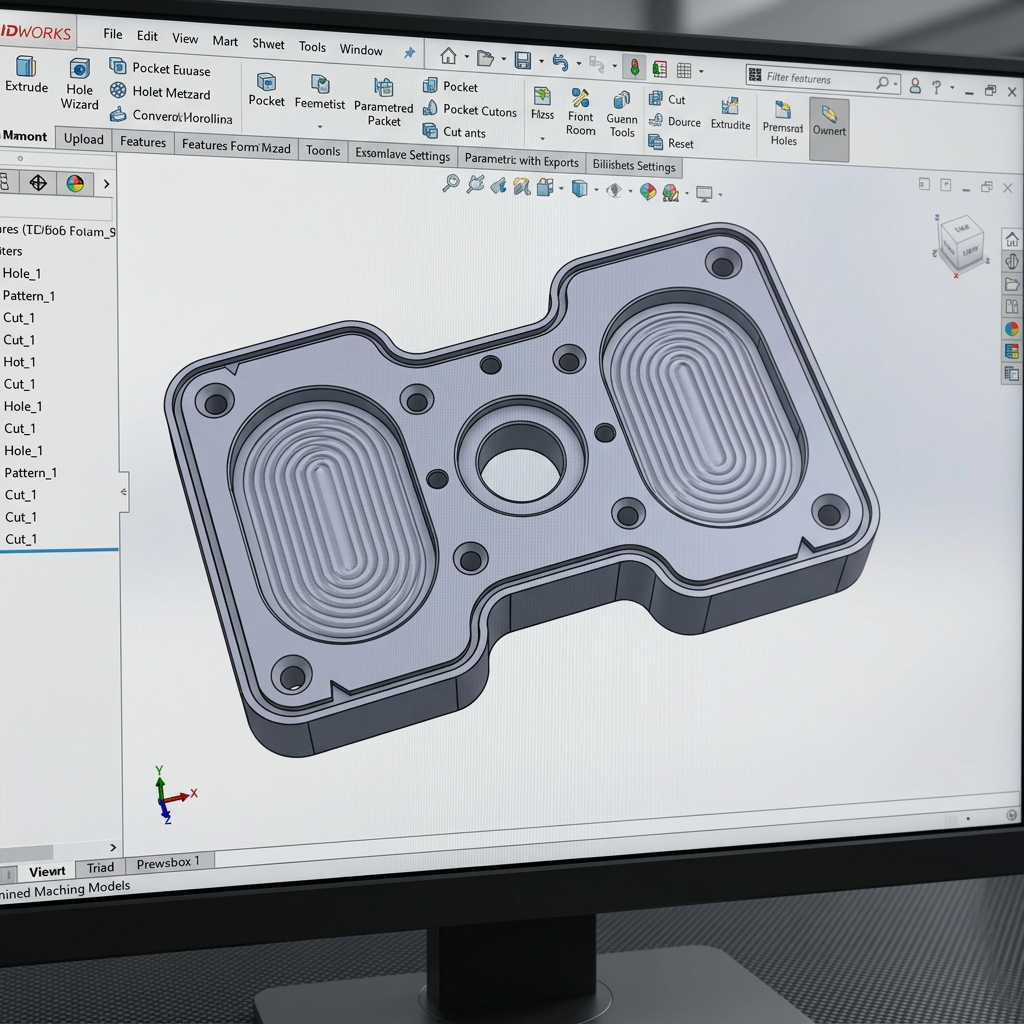Switch to the Upload tab
Image resolution: width=1024 pixels, height=1024 pixels.
84,138
